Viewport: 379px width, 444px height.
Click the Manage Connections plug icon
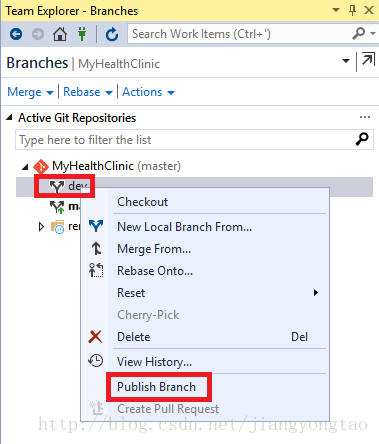(x=82, y=34)
